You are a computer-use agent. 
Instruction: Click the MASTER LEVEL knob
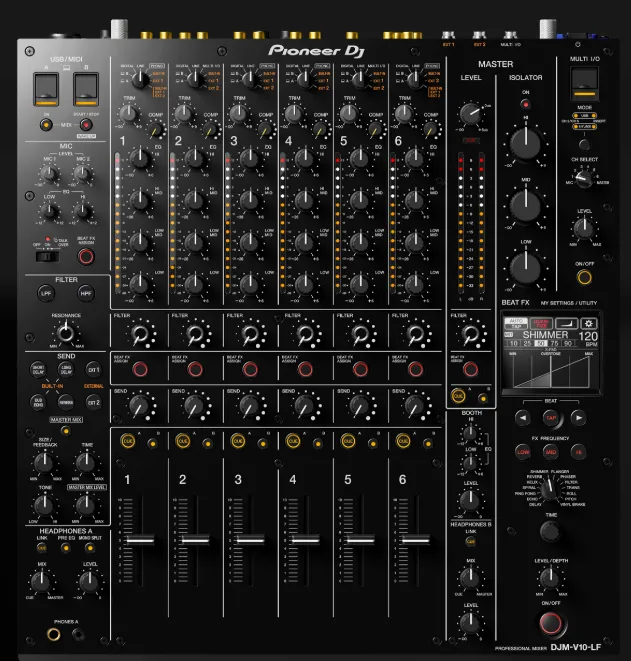point(471,113)
